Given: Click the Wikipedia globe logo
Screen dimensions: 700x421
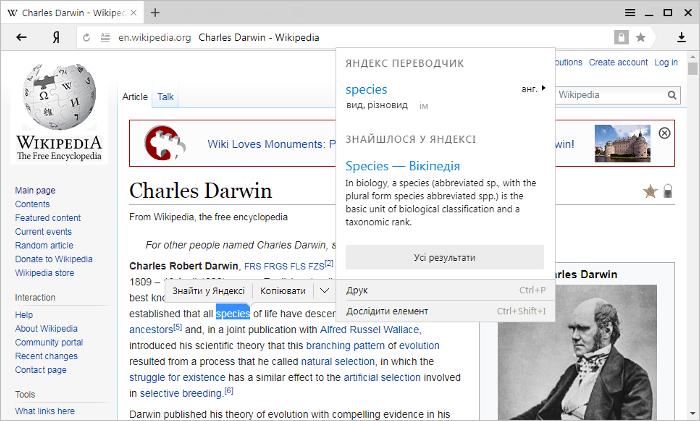Looking at the screenshot, I should coord(59,97).
